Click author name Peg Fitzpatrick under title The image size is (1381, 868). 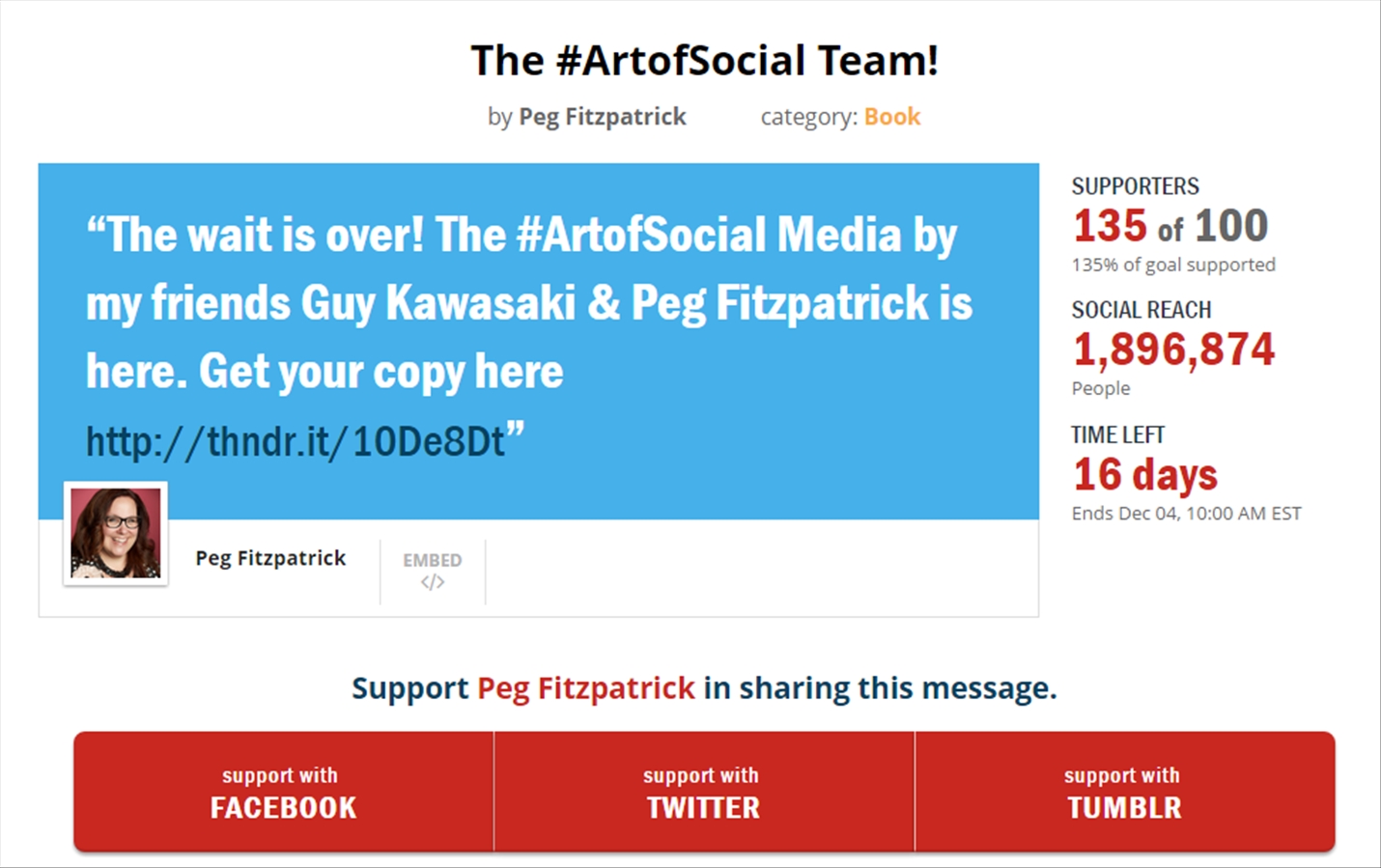coord(603,117)
